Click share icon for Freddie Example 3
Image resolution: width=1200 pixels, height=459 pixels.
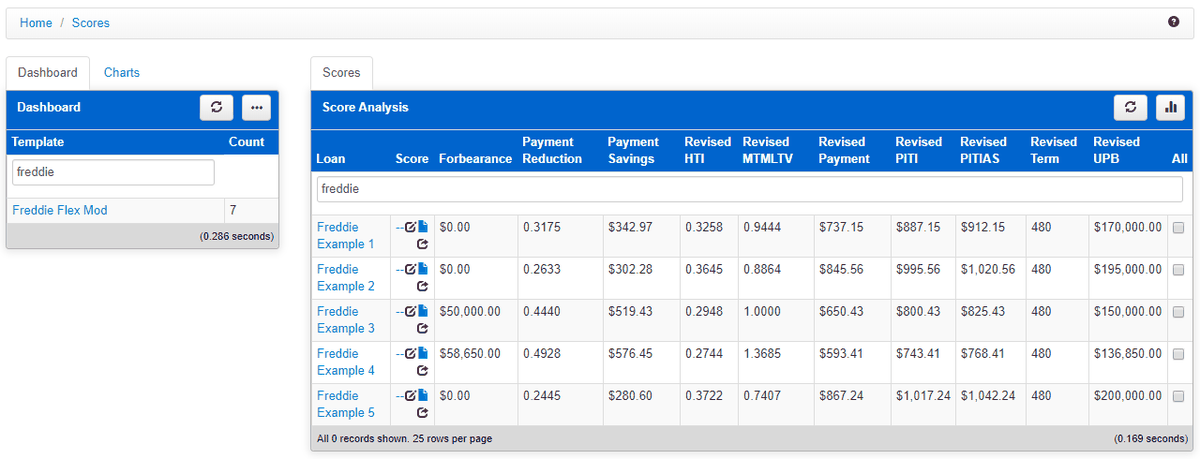(422, 328)
